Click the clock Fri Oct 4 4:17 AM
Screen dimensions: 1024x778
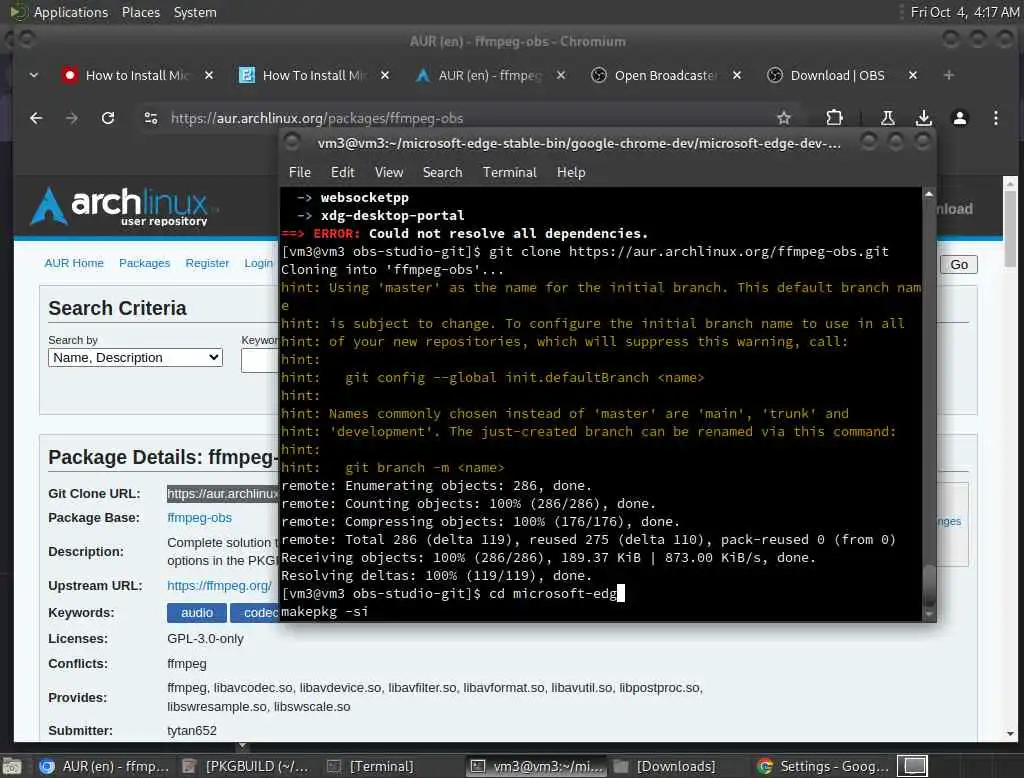pyautogui.click(x=965, y=12)
